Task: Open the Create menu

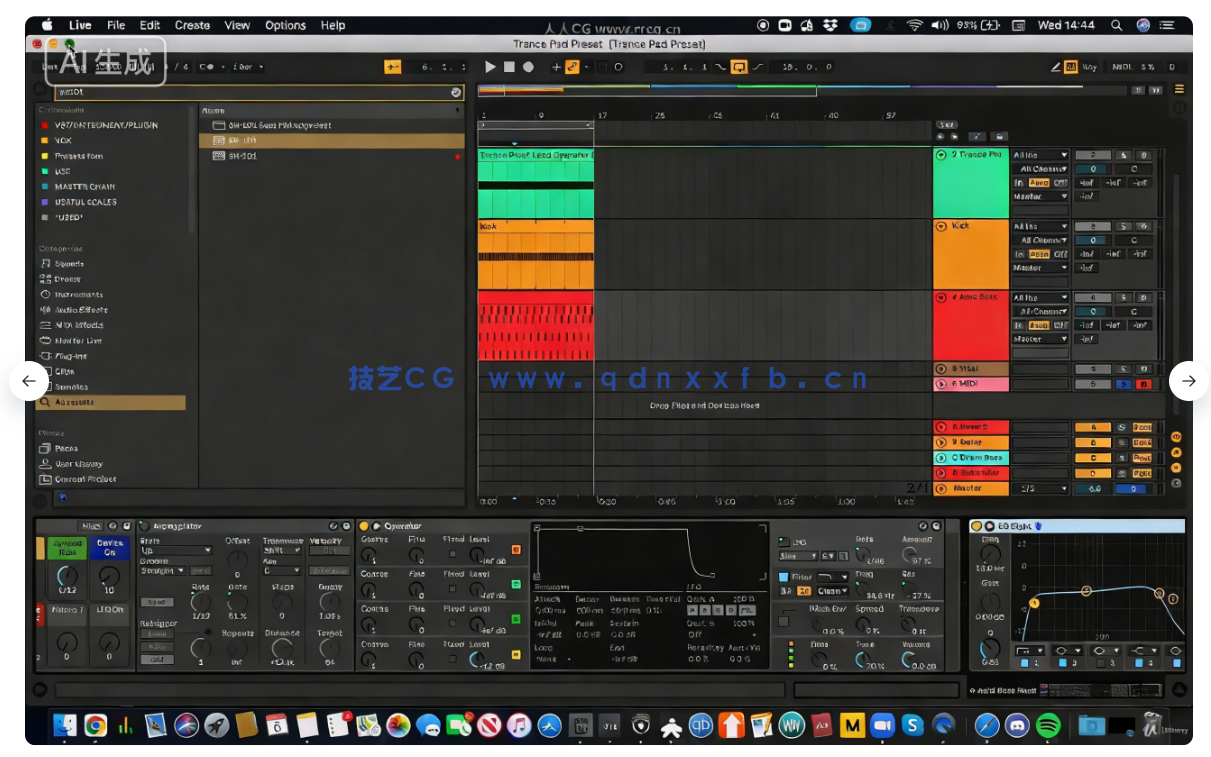Action: (192, 25)
